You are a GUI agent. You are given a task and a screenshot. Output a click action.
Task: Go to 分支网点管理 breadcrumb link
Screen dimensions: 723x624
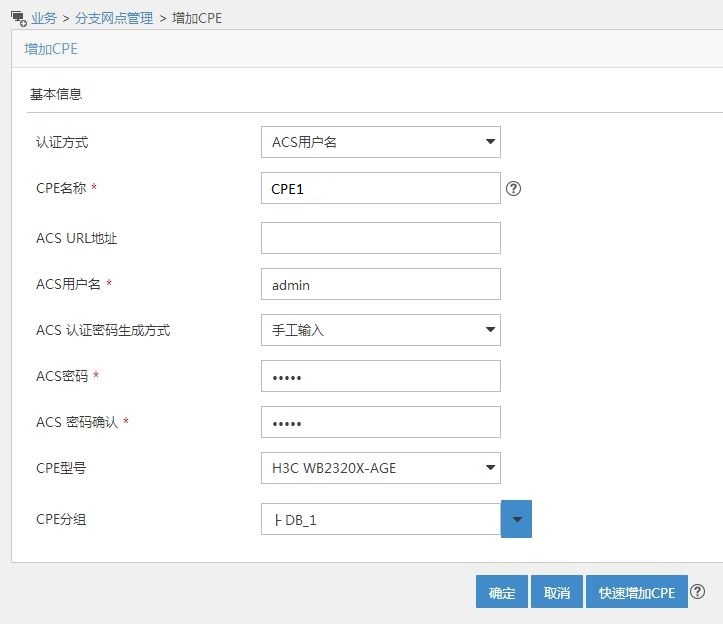coord(114,18)
